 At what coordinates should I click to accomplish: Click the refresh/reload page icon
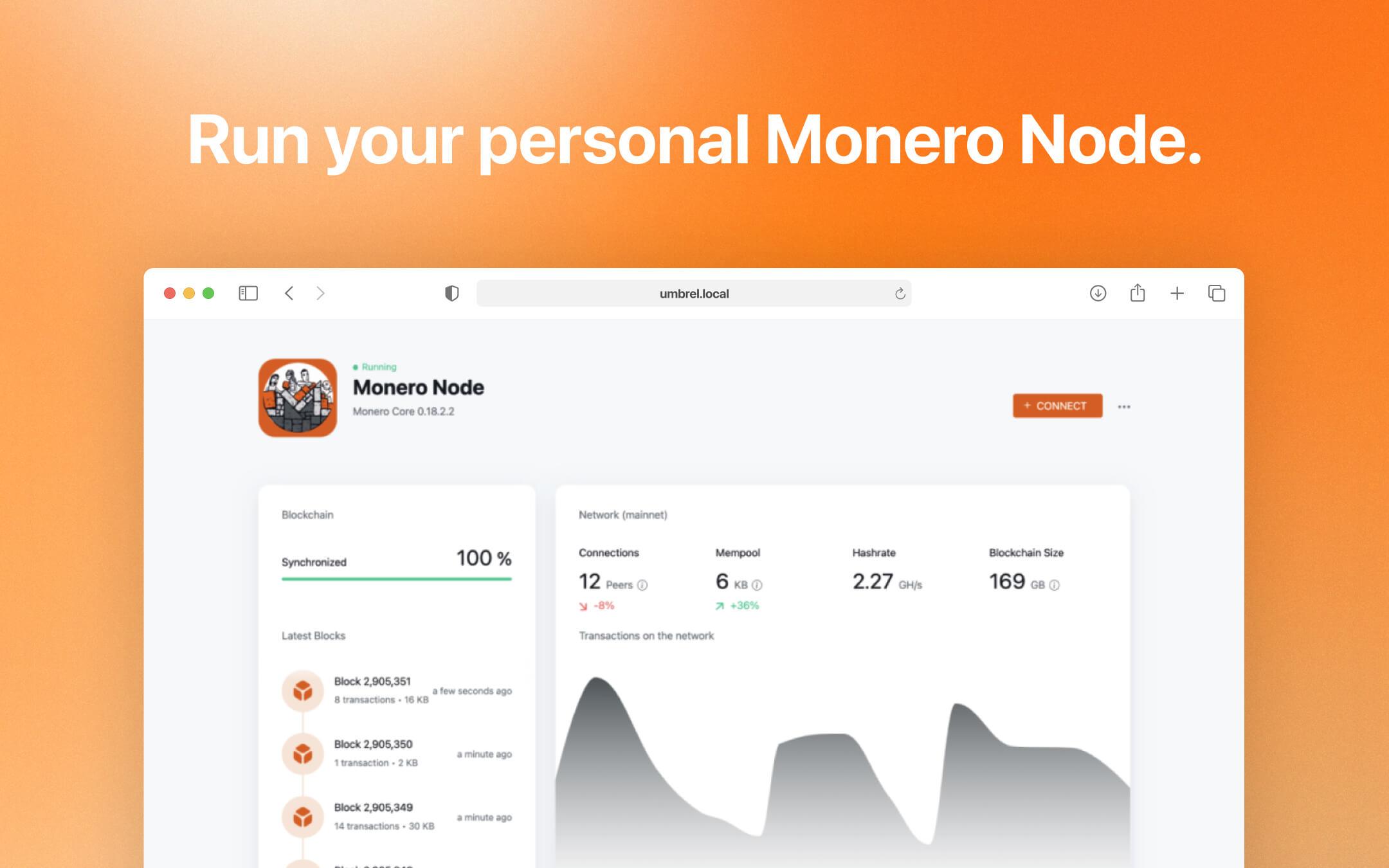coord(898,292)
